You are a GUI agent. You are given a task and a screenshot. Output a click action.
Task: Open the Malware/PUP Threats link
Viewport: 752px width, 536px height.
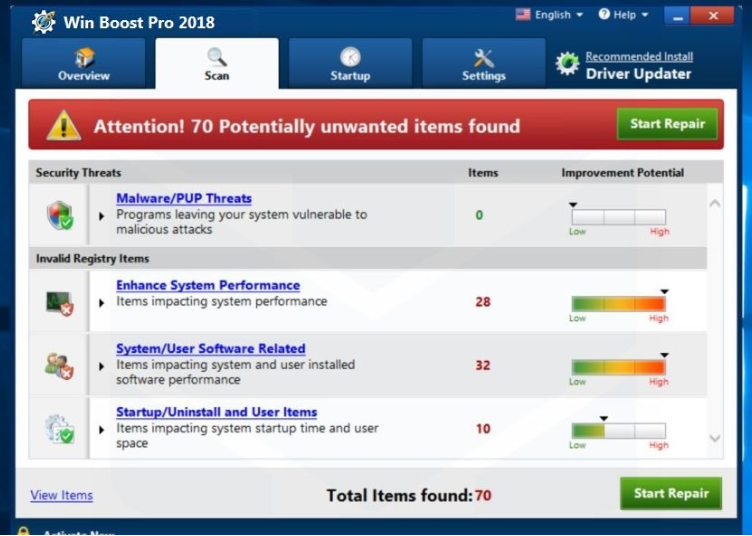(184, 198)
